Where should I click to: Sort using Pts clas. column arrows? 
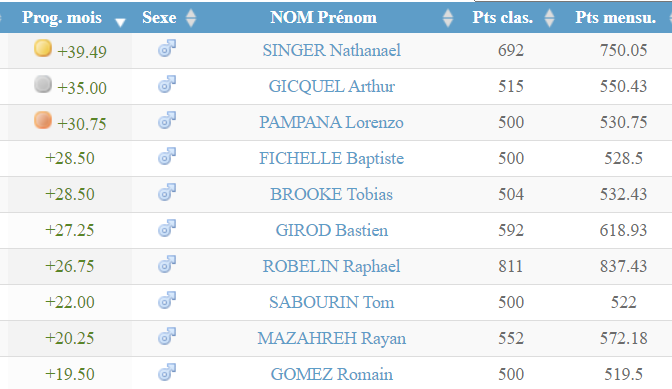tap(549, 18)
